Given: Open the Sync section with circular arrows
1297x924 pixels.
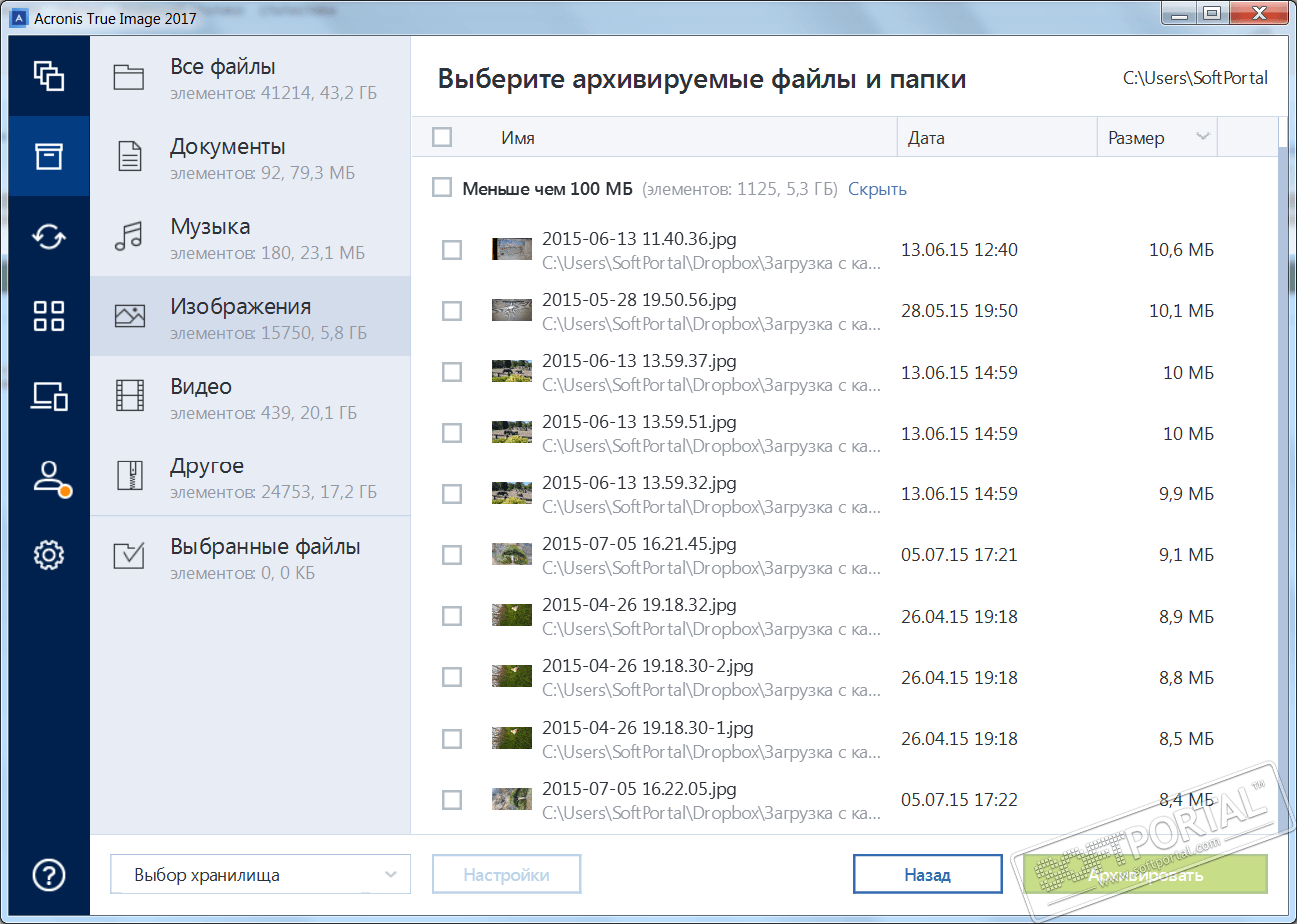Looking at the screenshot, I should [x=49, y=236].
